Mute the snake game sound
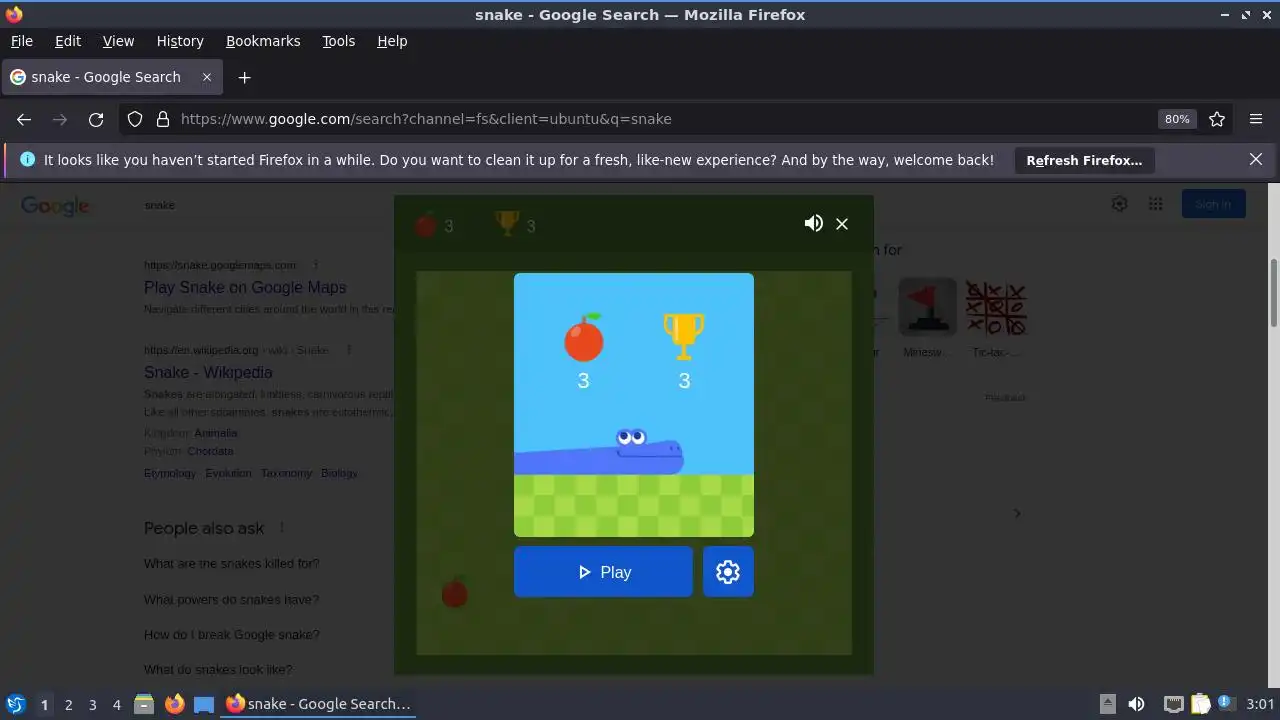Screen dimensions: 1280x720 814,224
